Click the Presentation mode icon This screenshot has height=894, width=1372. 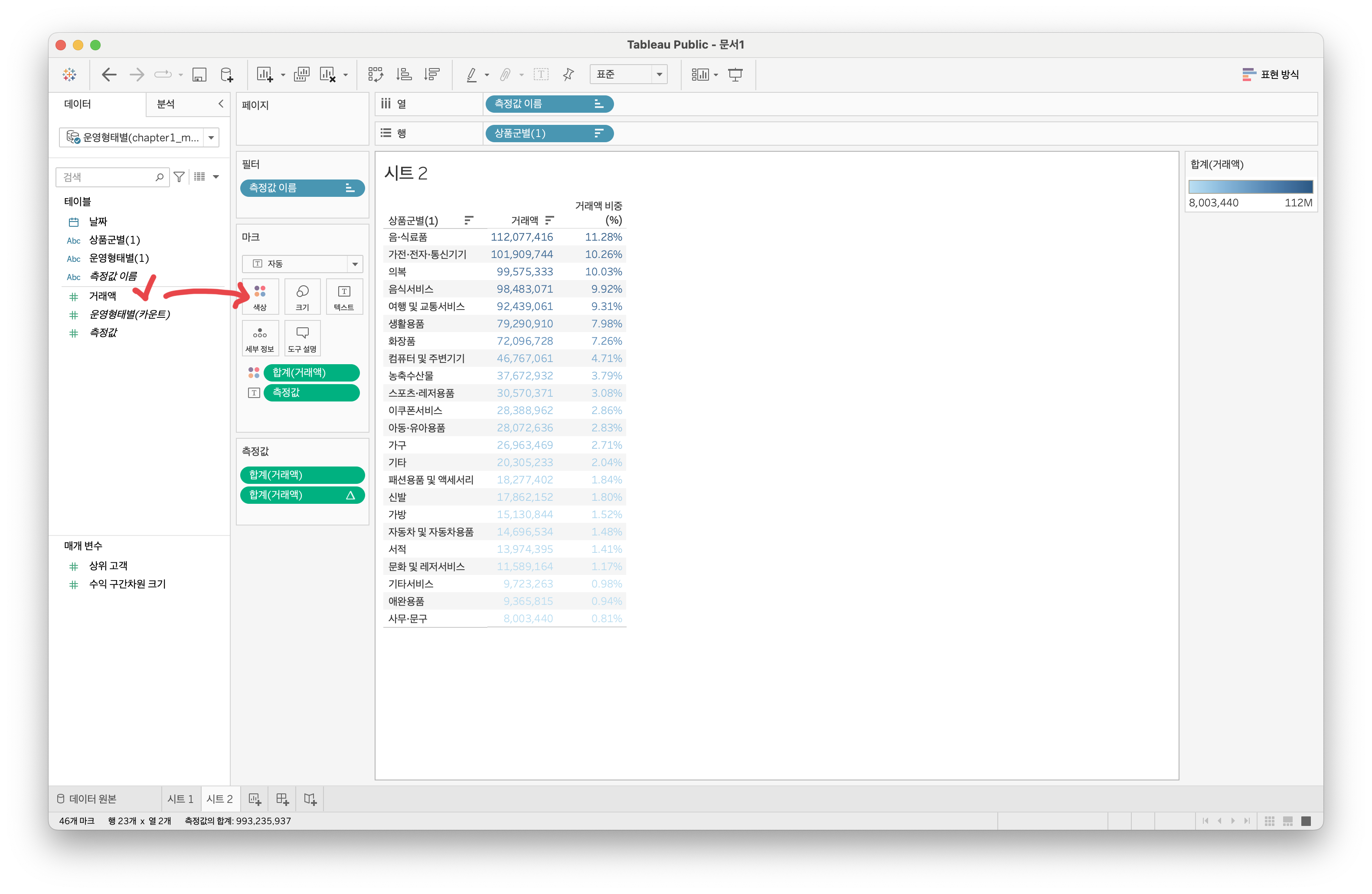735,75
